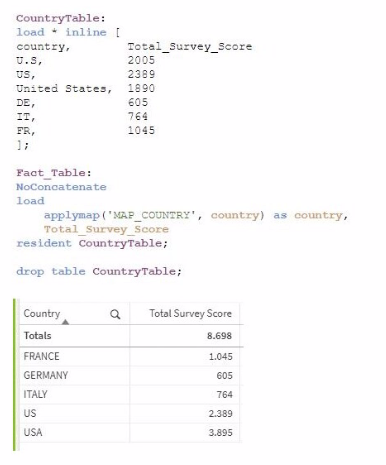Click the totals value 8.698
This screenshot has height=465, width=386.
pos(219,336)
